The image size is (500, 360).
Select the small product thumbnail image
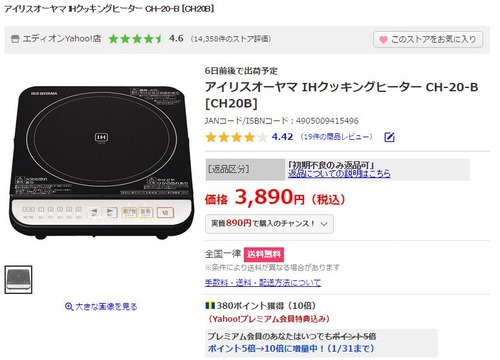point(18,280)
